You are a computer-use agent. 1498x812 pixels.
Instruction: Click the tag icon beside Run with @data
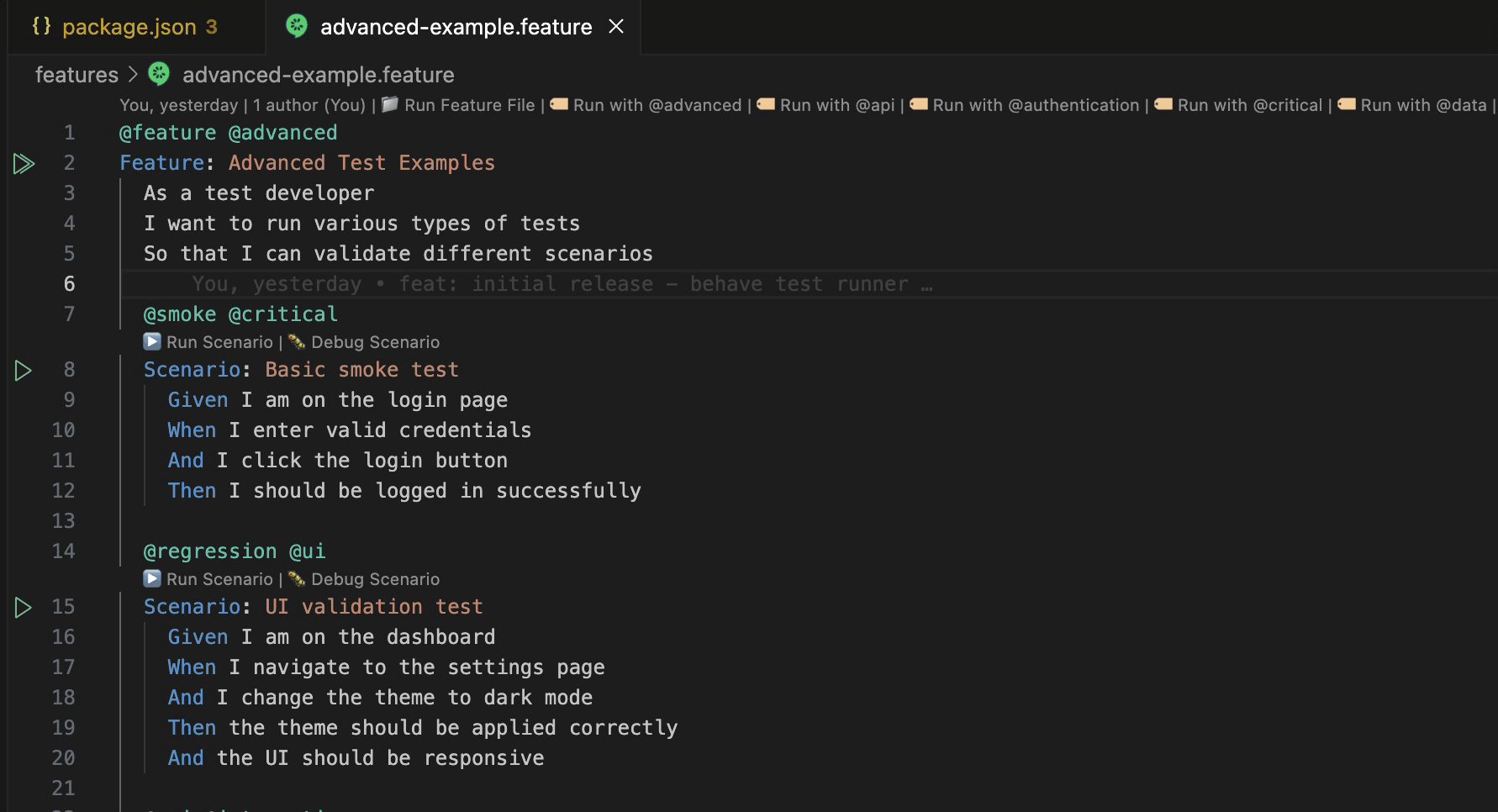[1347, 104]
